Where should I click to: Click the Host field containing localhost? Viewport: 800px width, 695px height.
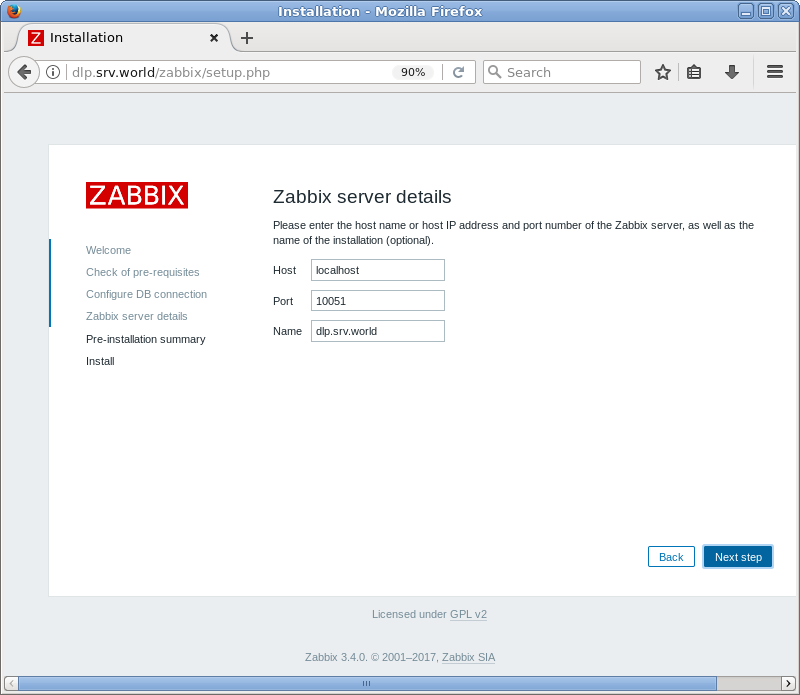coord(378,270)
